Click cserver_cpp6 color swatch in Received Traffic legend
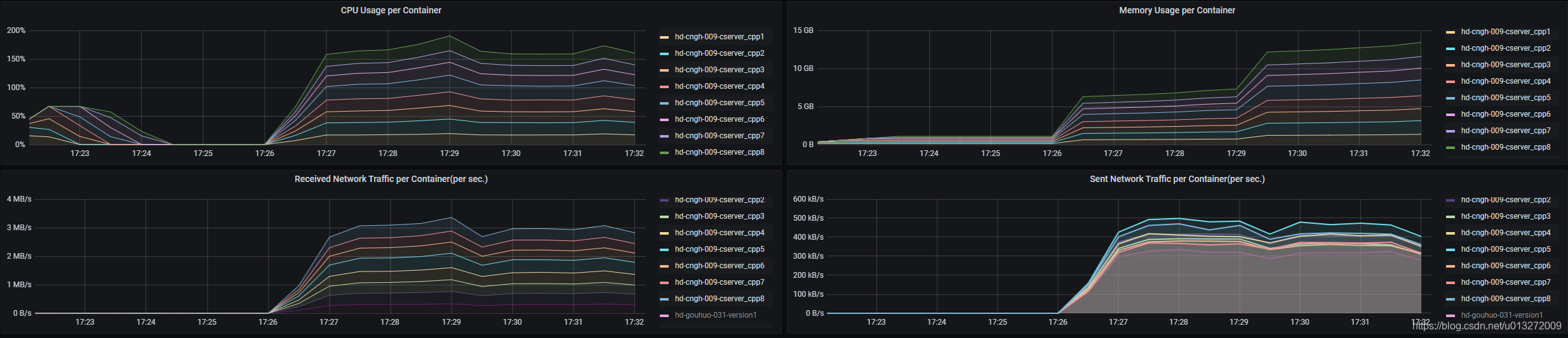The image size is (1568, 338). pyautogui.click(x=664, y=266)
